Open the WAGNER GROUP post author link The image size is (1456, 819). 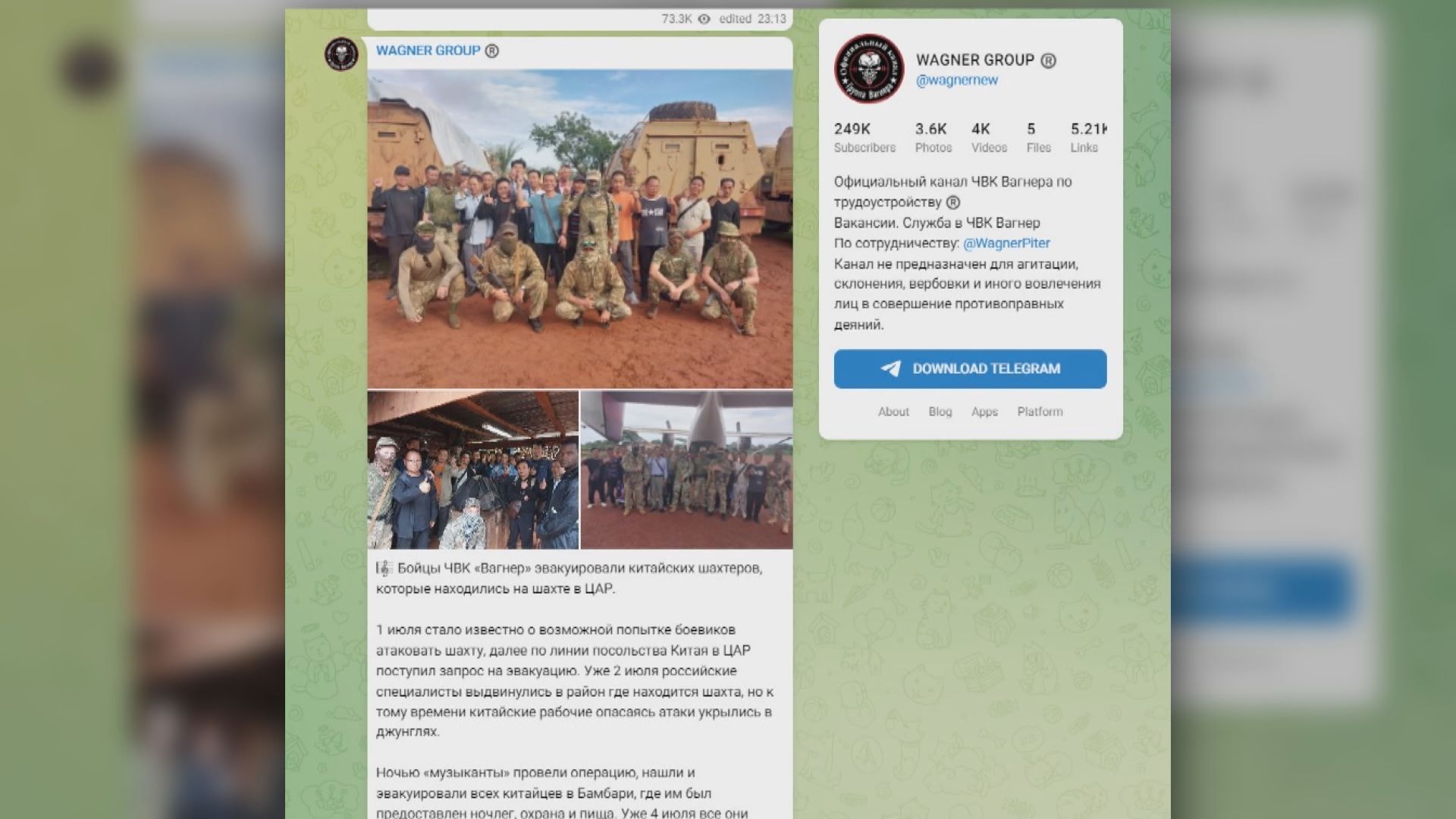pyautogui.click(x=428, y=51)
